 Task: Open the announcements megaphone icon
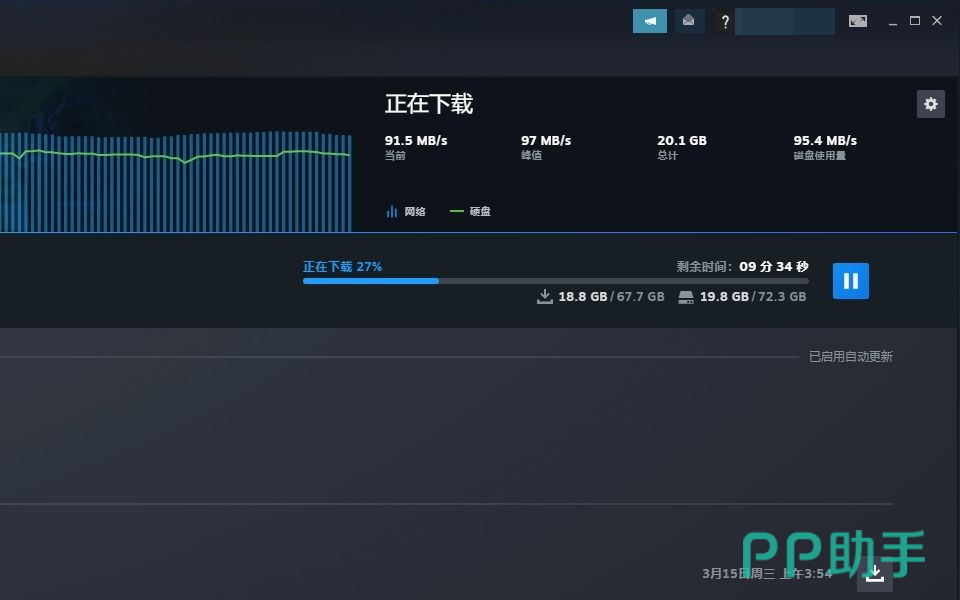coord(650,21)
